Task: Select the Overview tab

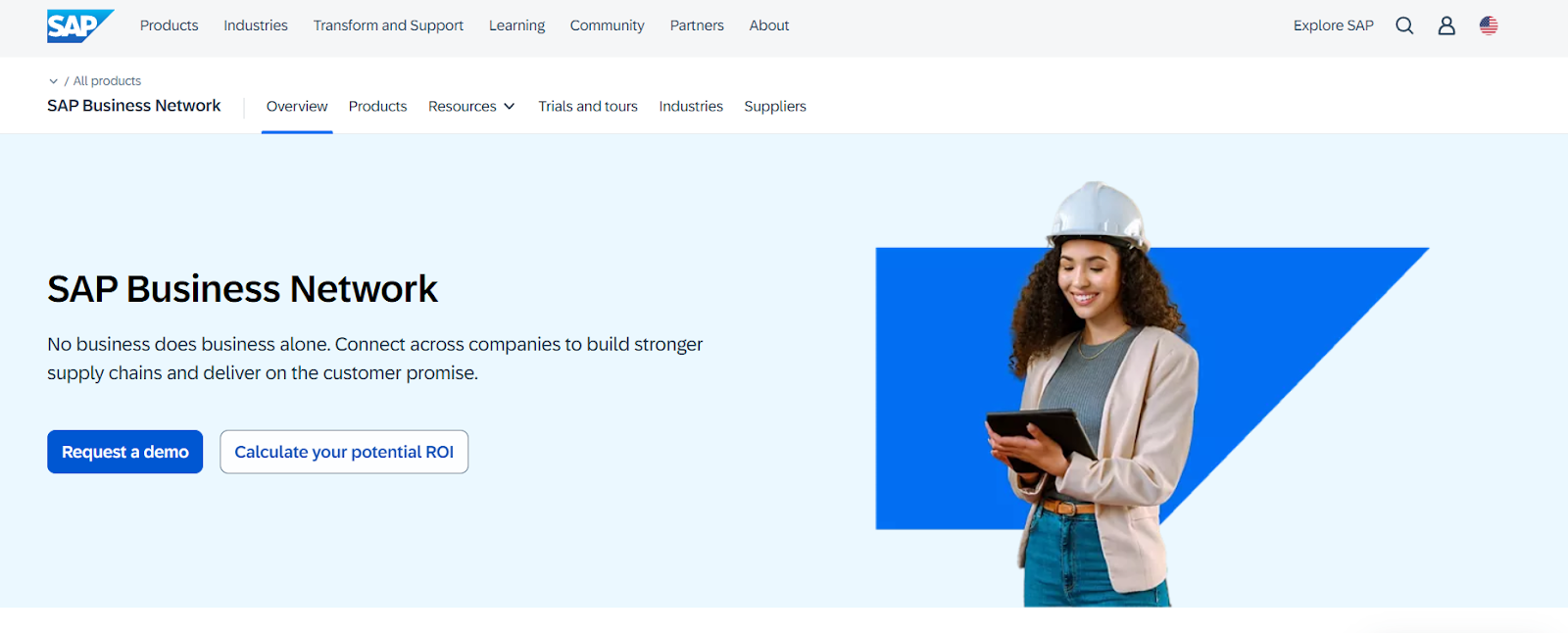Action: tap(297, 106)
